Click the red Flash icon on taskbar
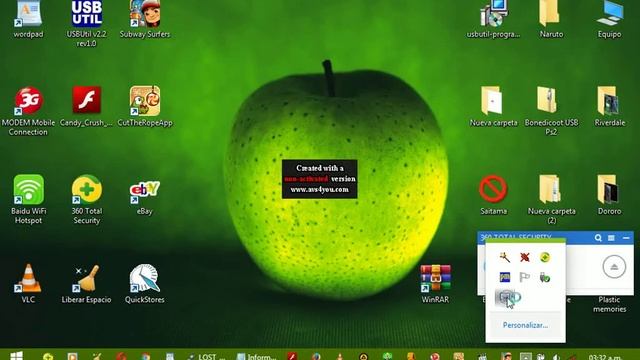640x360 pixels. (291, 356)
